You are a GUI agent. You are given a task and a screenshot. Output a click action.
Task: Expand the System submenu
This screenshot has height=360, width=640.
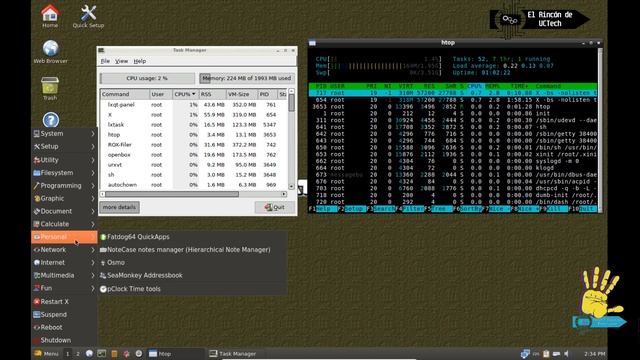(64, 133)
